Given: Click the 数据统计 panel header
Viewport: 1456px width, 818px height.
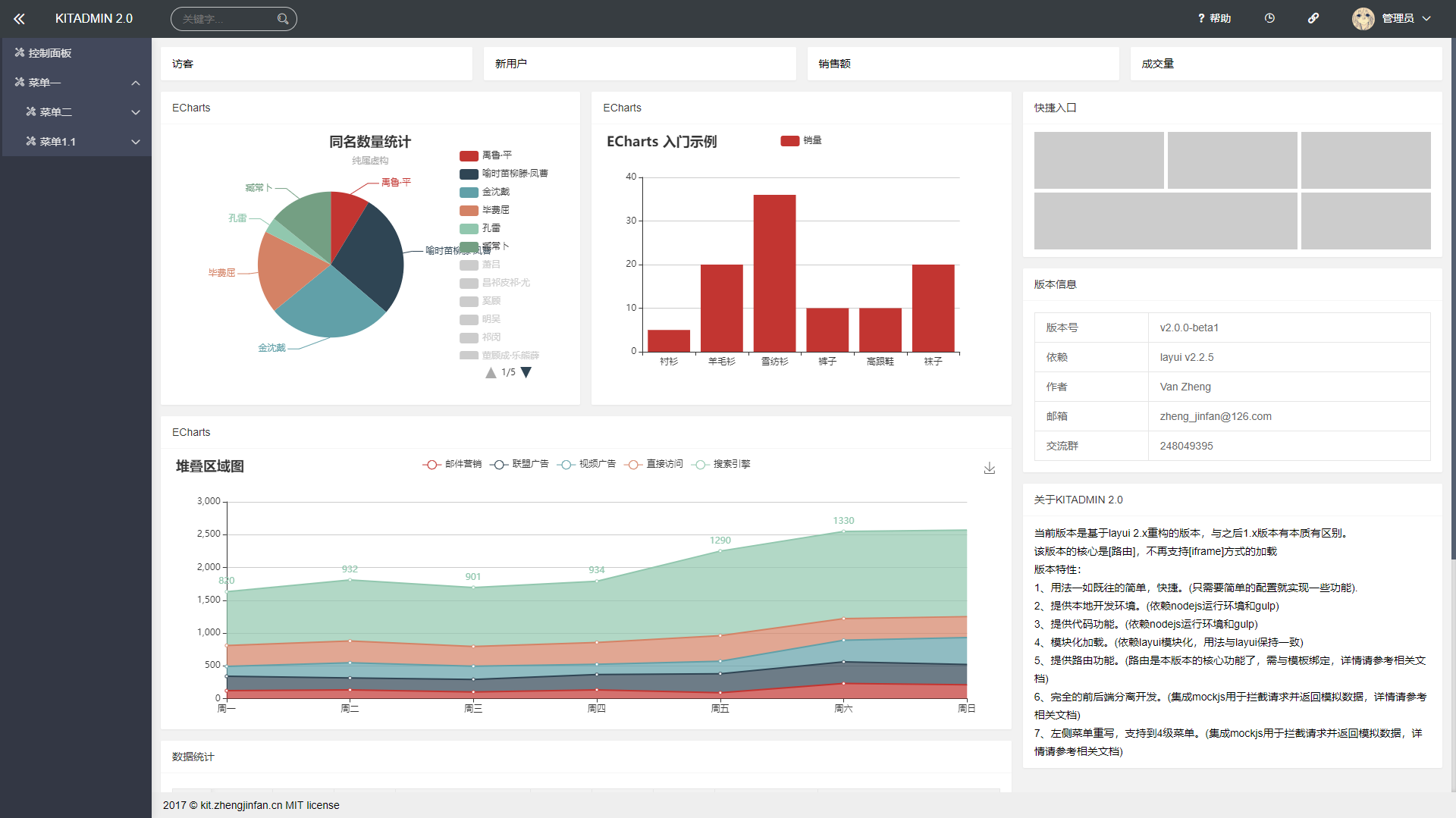Looking at the screenshot, I should coord(585,757).
